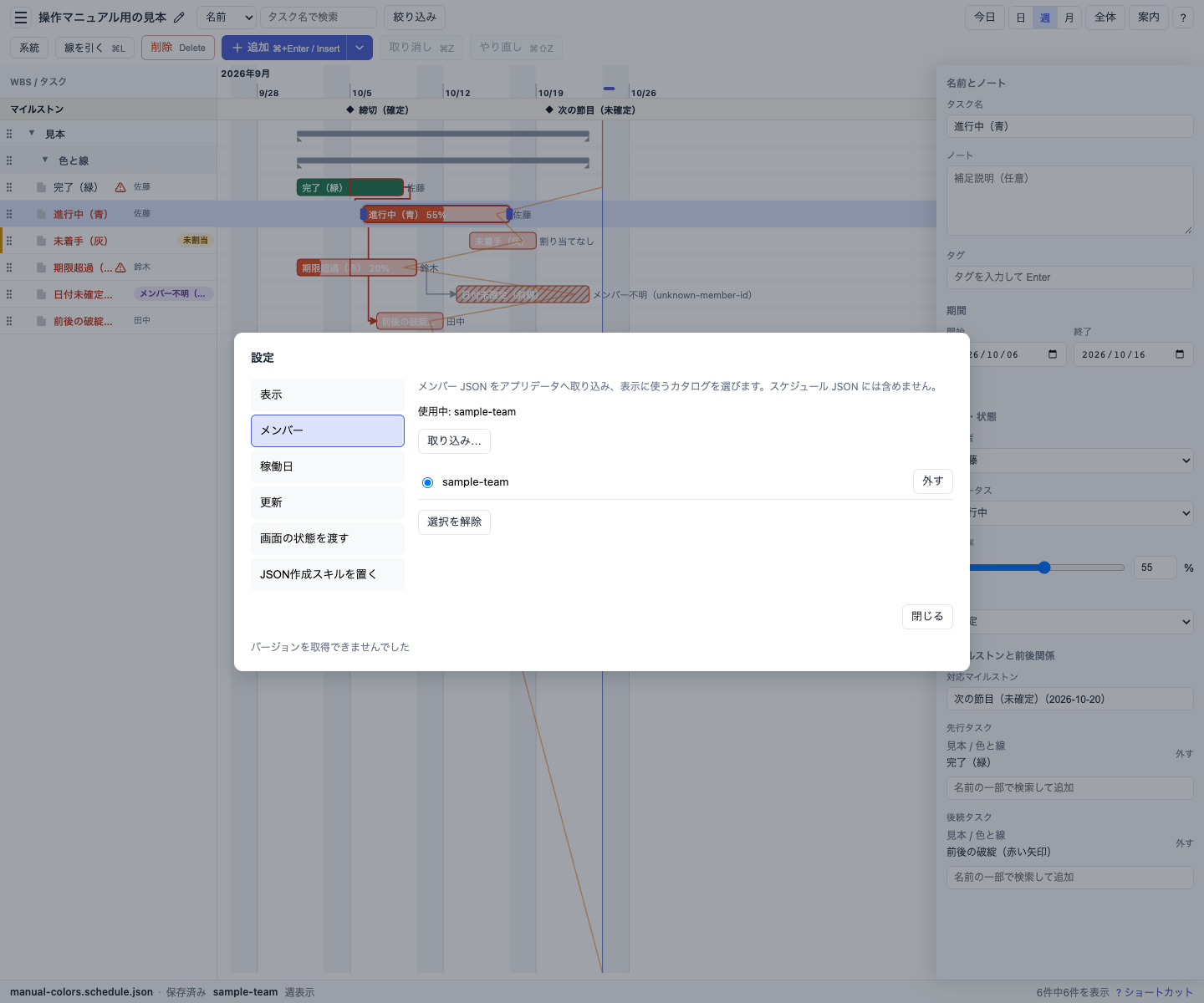Click締切（確定）milestone diamond marker

pos(350,109)
